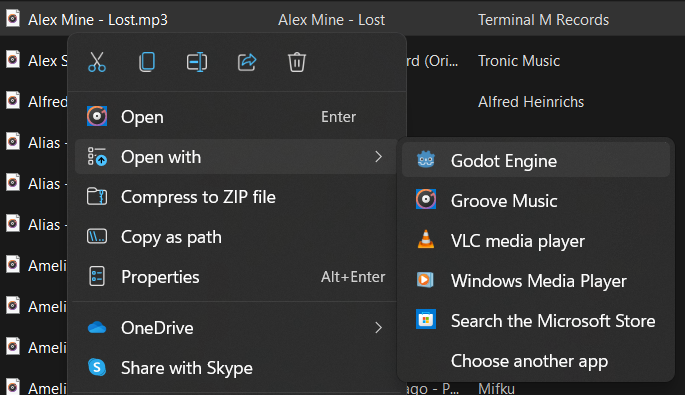This screenshot has width=685, height=395.
Task: Click the Alfred Heinrichs artist cell
Action: pyautogui.click(x=531, y=102)
